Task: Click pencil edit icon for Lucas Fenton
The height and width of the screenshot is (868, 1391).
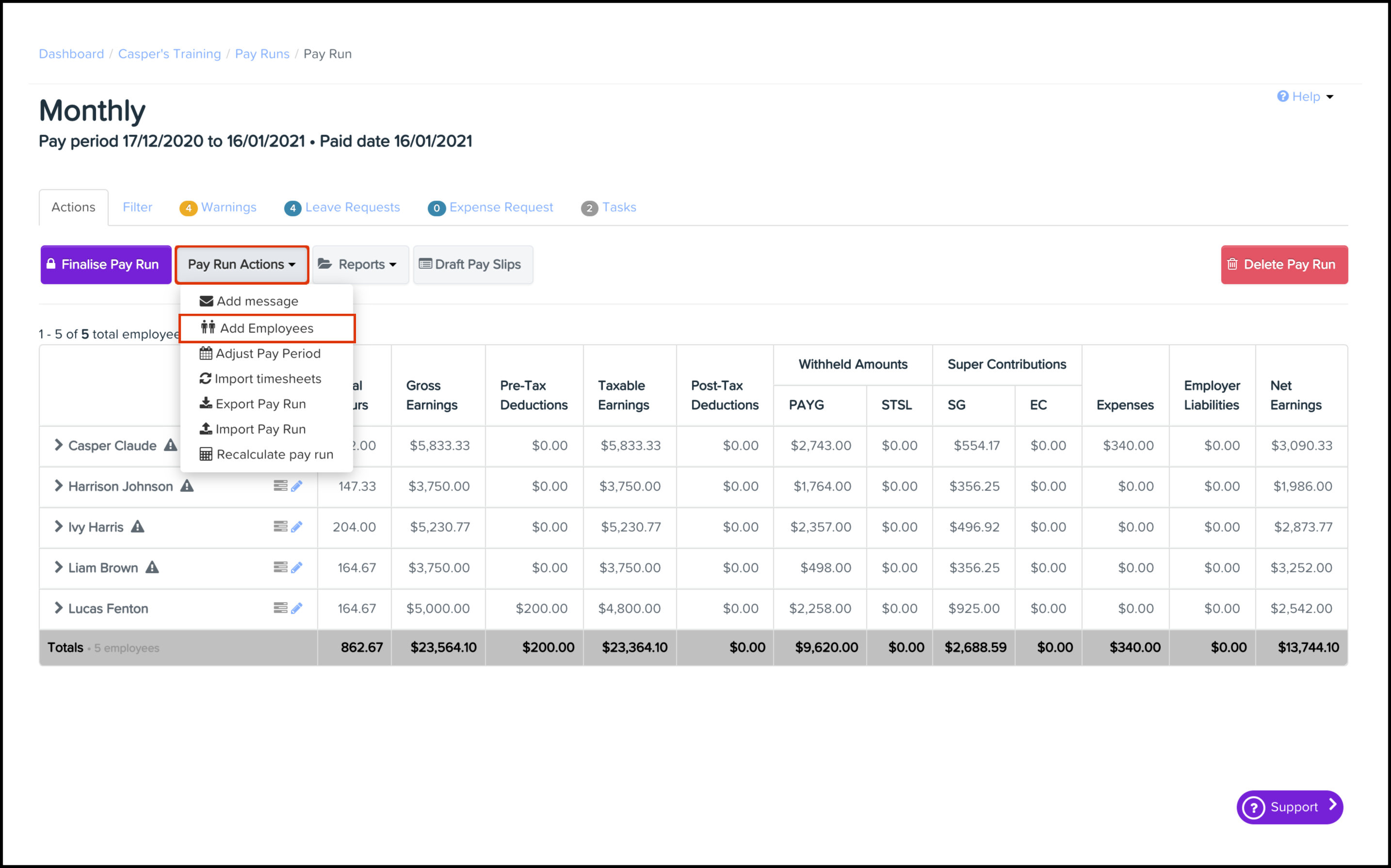Action: point(296,608)
